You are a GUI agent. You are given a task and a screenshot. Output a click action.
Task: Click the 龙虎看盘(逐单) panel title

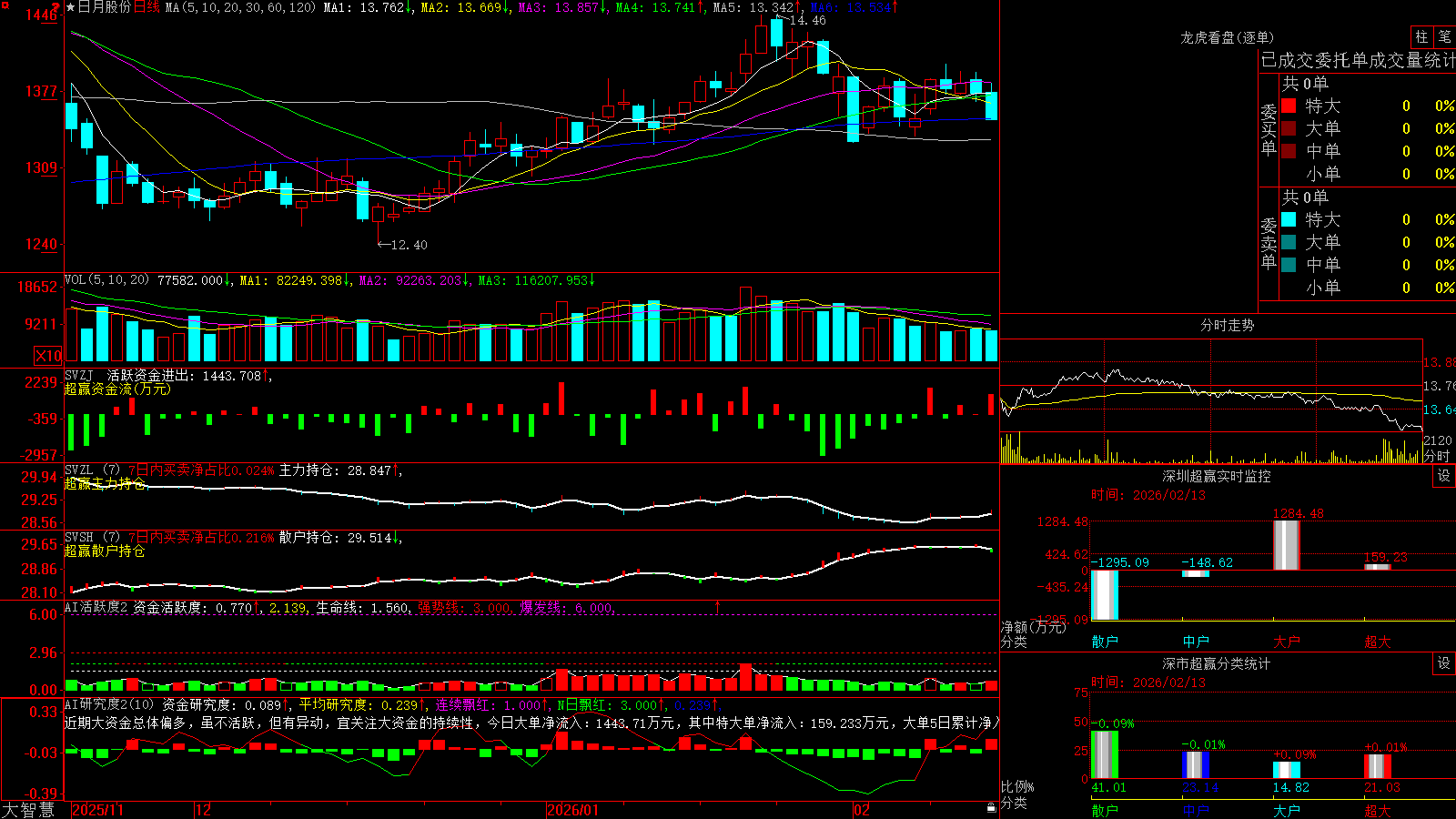coord(1227,37)
